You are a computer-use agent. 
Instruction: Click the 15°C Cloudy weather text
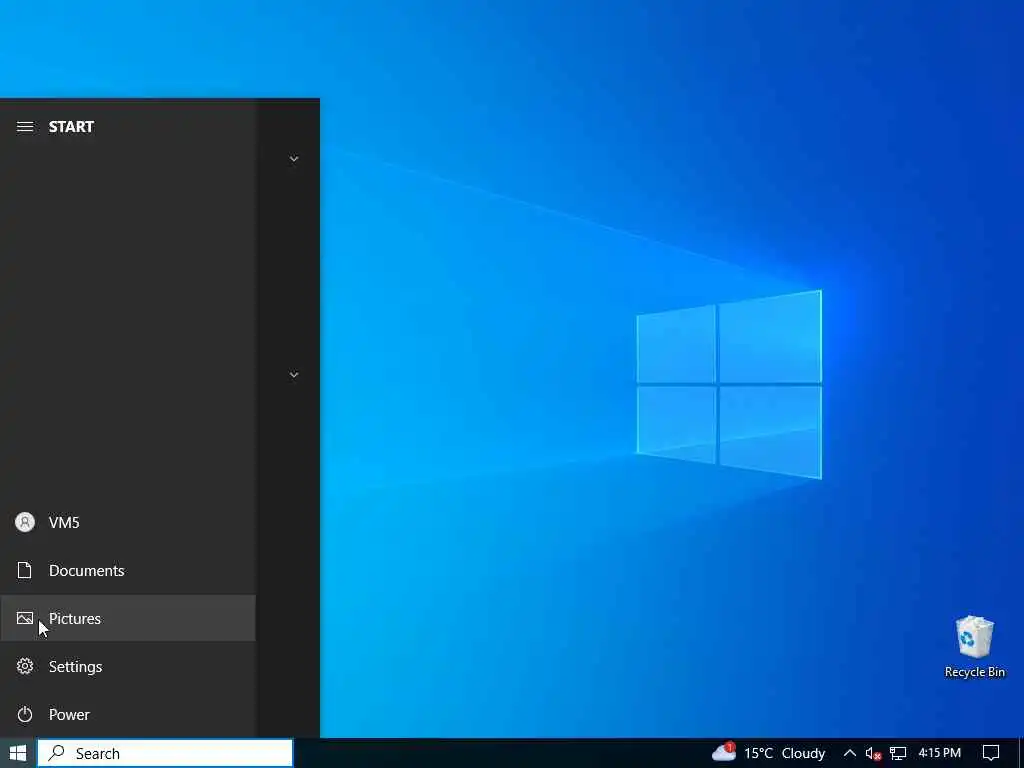(784, 753)
